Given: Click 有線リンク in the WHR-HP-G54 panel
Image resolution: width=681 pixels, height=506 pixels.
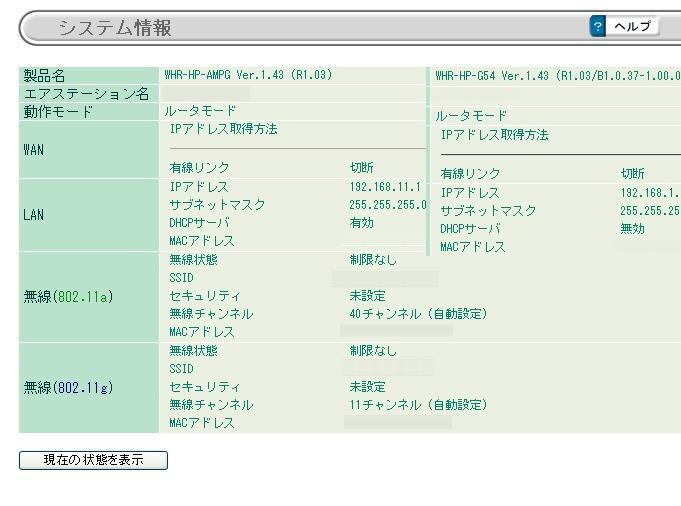Looking at the screenshot, I should coord(470,174).
